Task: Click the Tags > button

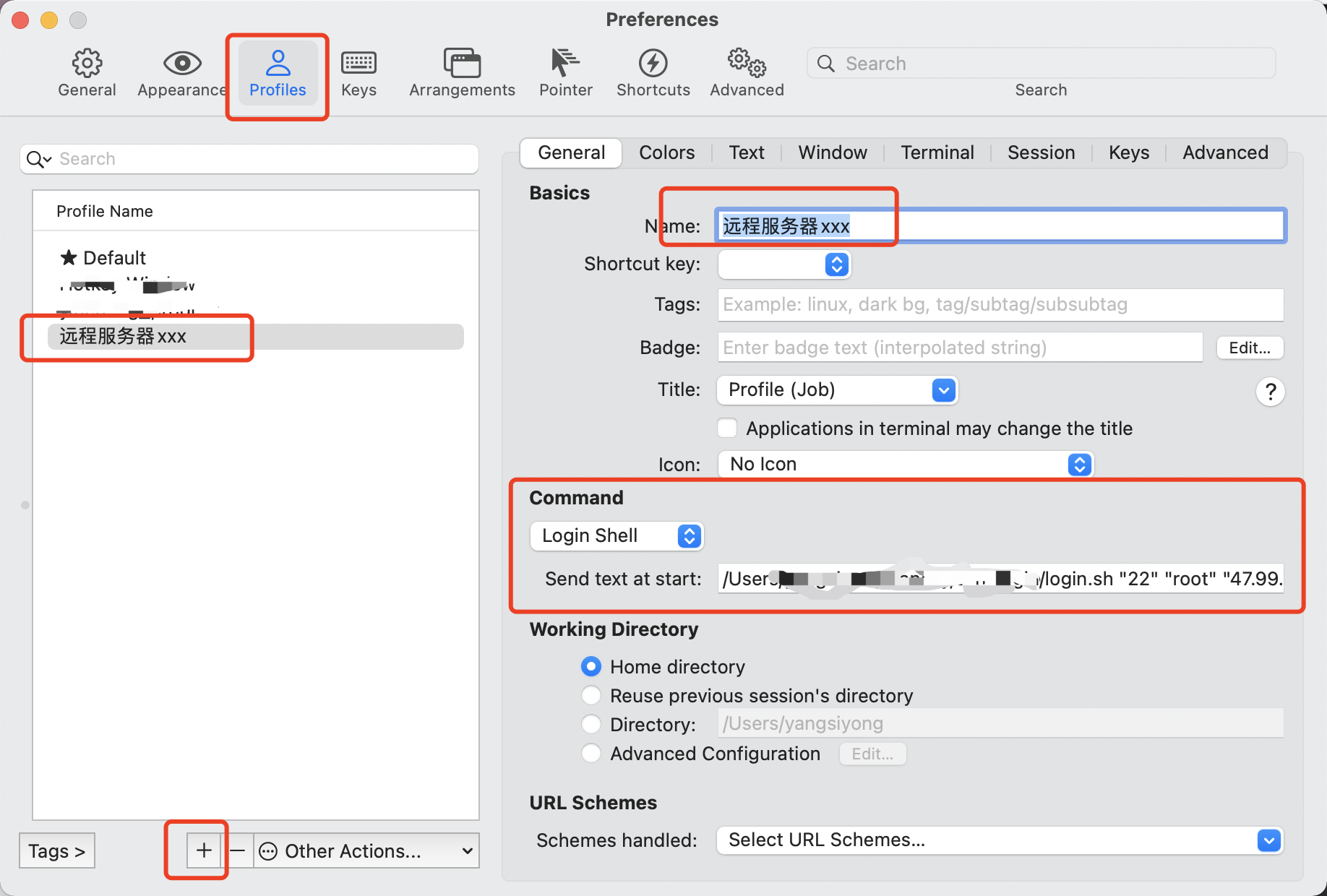Action: [x=57, y=850]
